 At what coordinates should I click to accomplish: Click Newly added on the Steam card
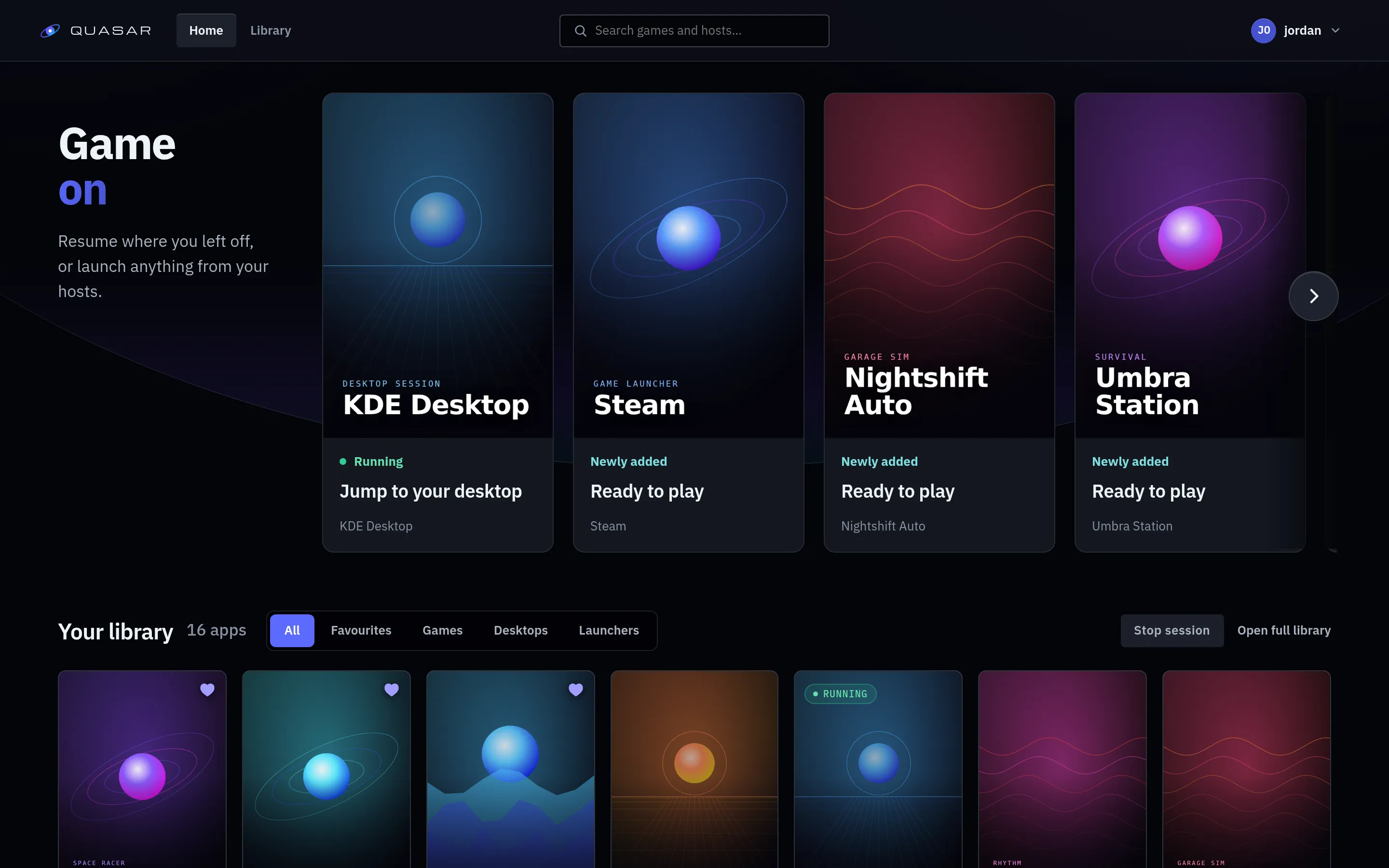(628, 461)
